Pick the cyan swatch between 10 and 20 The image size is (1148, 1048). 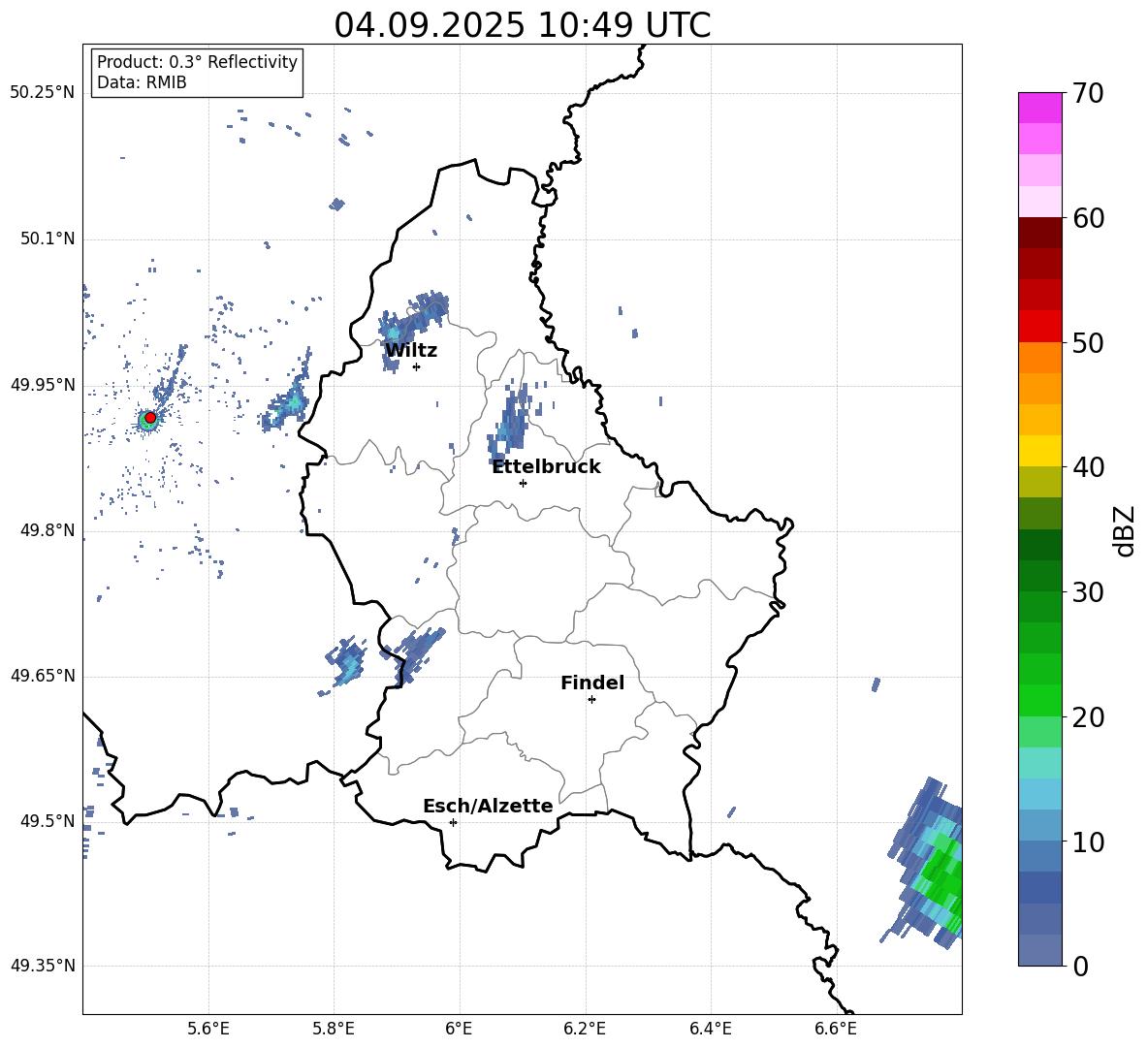tap(1039, 794)
